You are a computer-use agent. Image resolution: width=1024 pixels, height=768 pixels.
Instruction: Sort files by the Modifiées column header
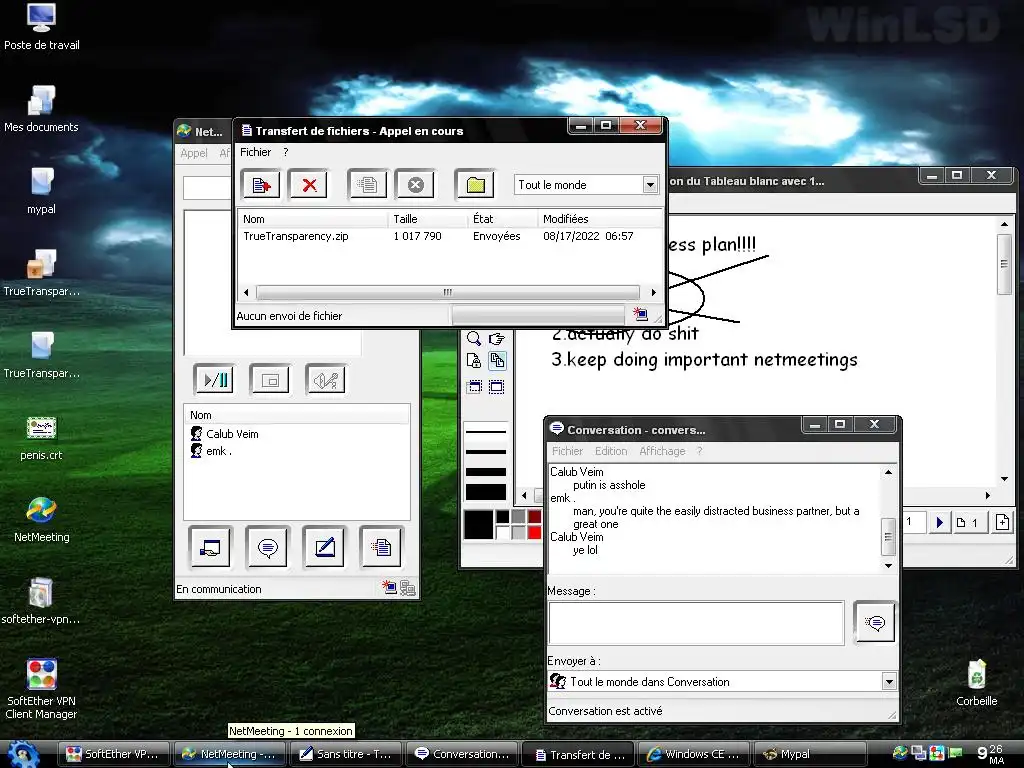pos(600,219)
